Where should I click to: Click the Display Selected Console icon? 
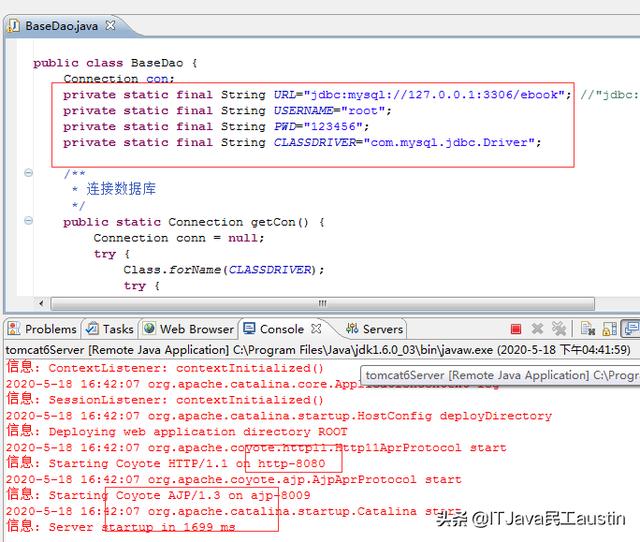631,329
